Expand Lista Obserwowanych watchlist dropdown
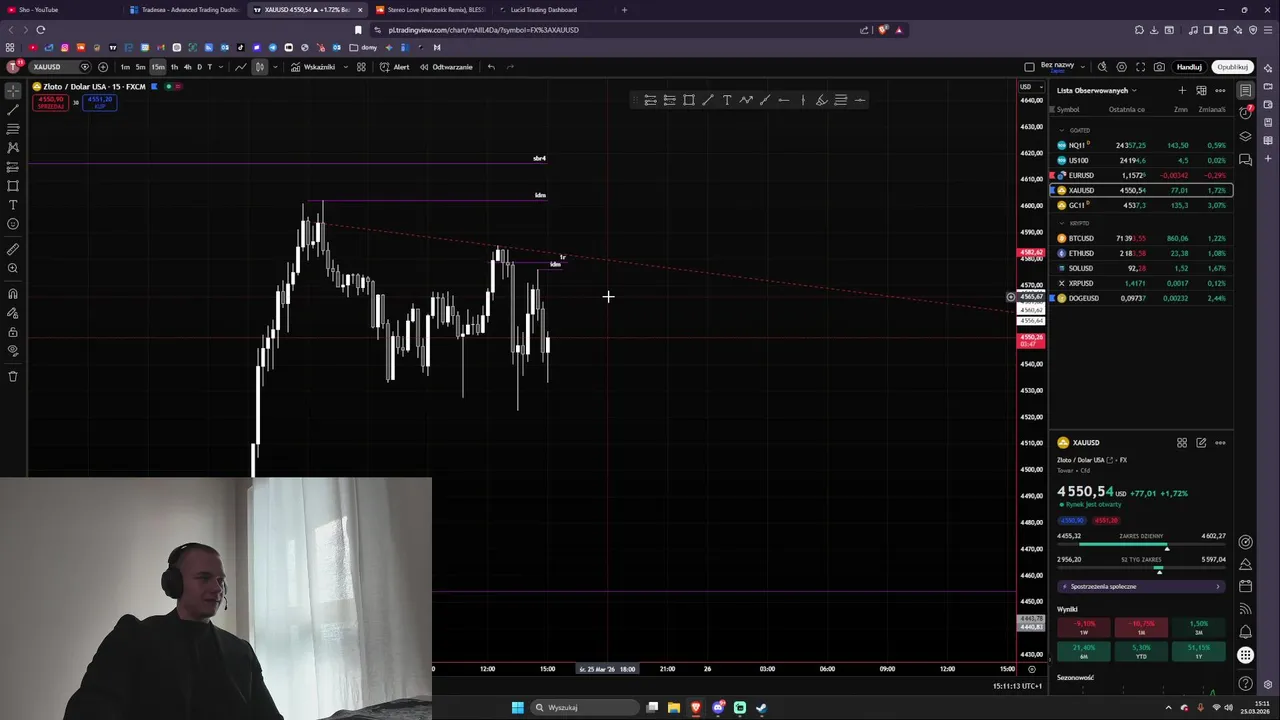The height and width of the screenshot is (720, 1280). coord(1097,90)
